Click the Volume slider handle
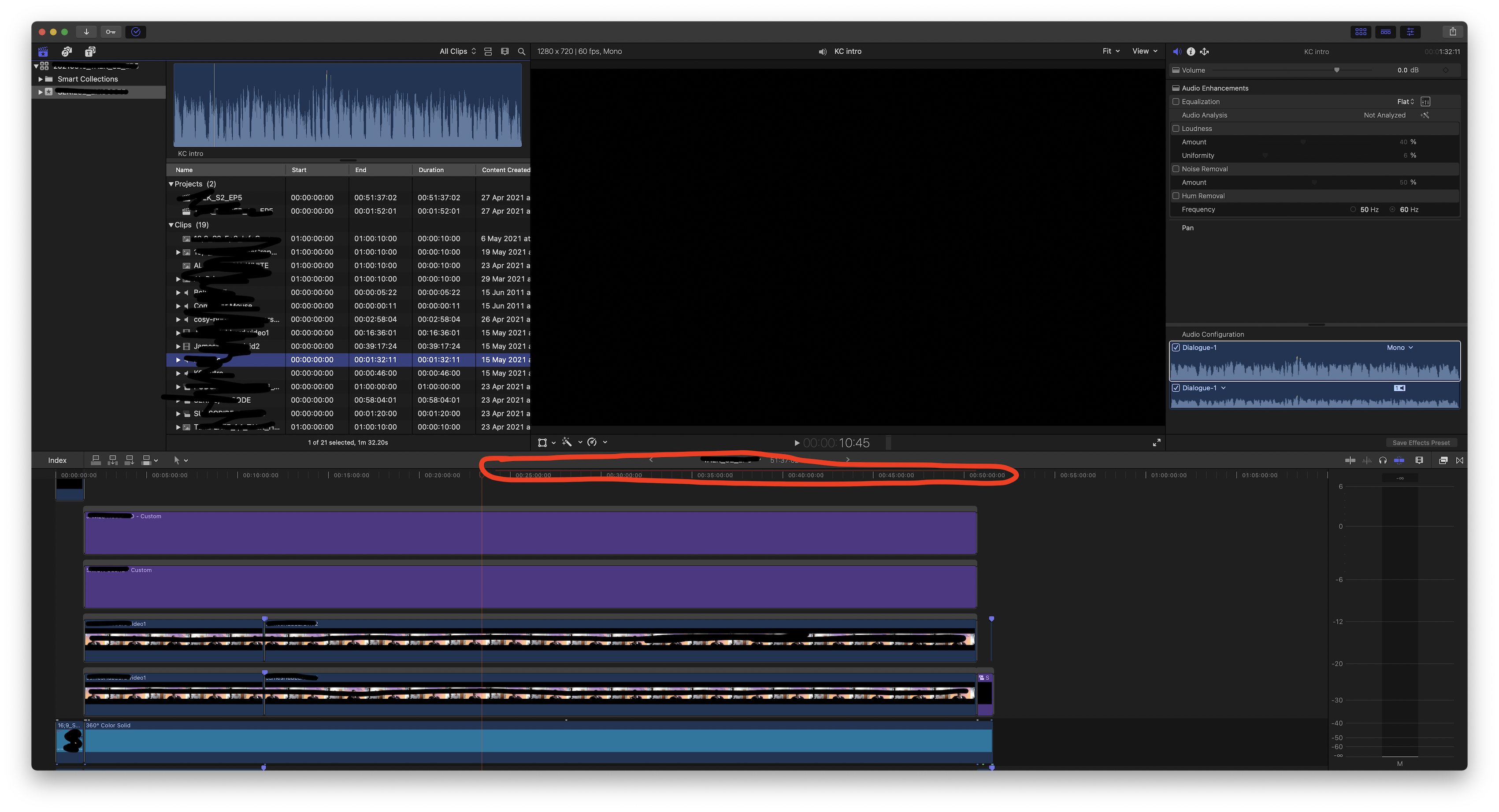The height and width of the screenshot is (812, 1499). (x=1337, y=70)
